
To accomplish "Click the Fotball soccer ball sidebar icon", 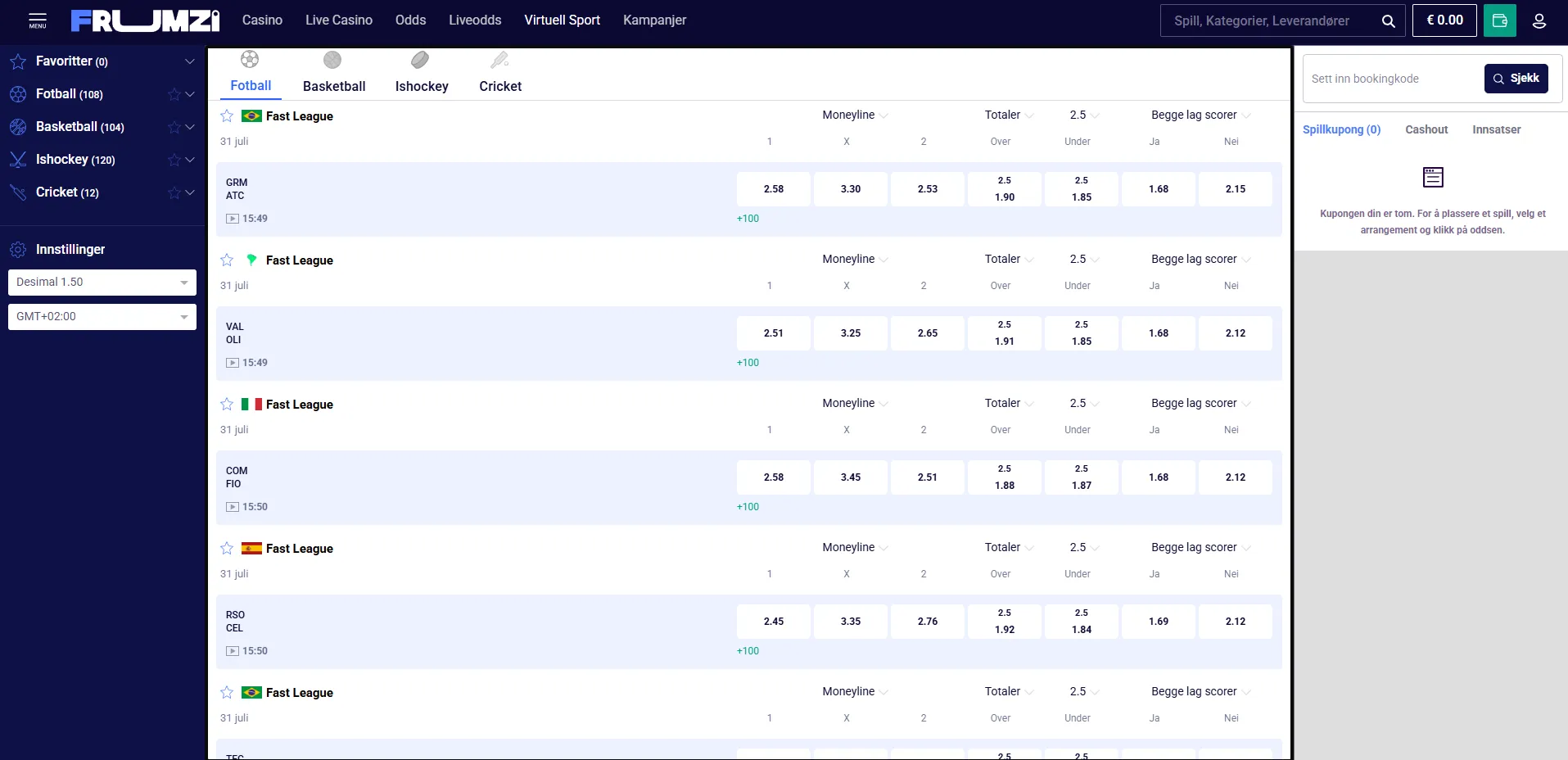I will pos(18,94).
